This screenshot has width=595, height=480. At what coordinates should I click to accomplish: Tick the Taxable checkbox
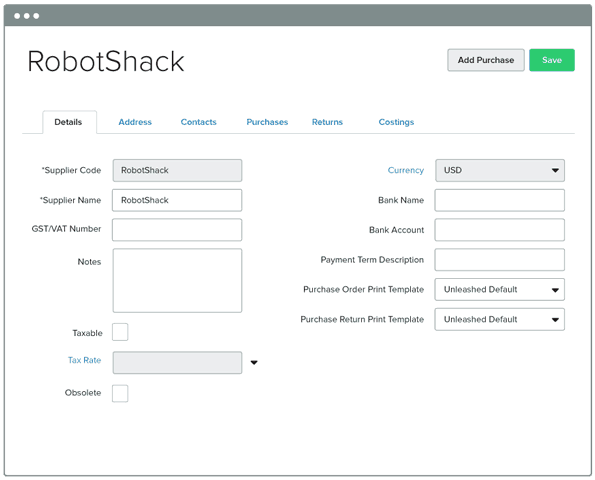click(120, 332)
